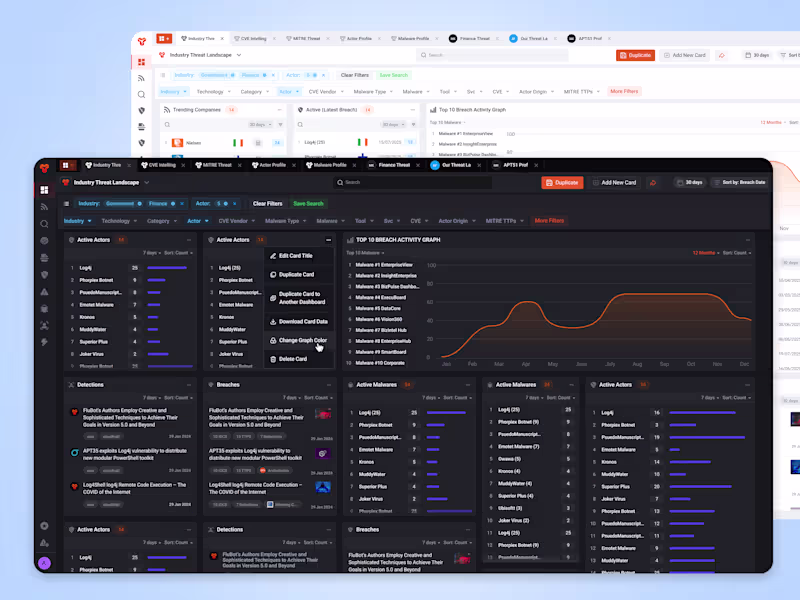Click the actor icon on the Active Actors header
This screenshot has width=800, height=600.
[x=71, y=240]
